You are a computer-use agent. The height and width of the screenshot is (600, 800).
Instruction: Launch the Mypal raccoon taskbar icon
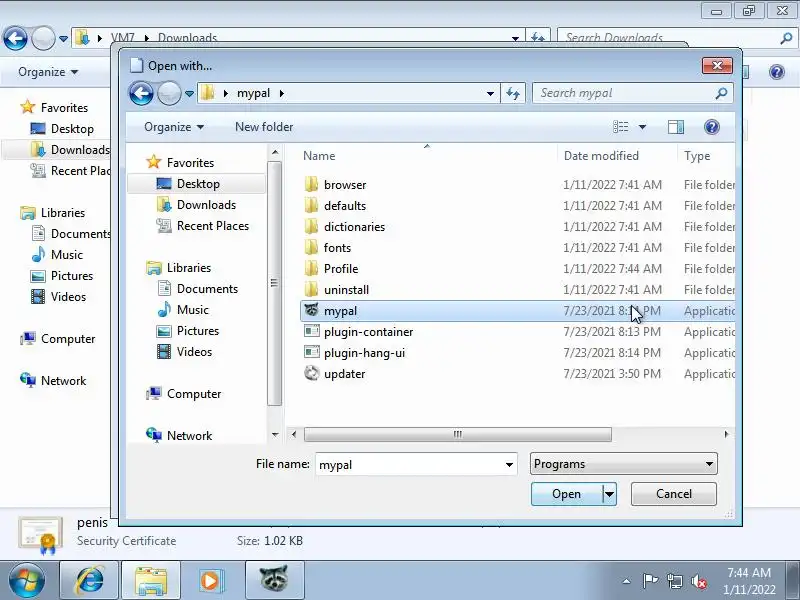[274, 580]
